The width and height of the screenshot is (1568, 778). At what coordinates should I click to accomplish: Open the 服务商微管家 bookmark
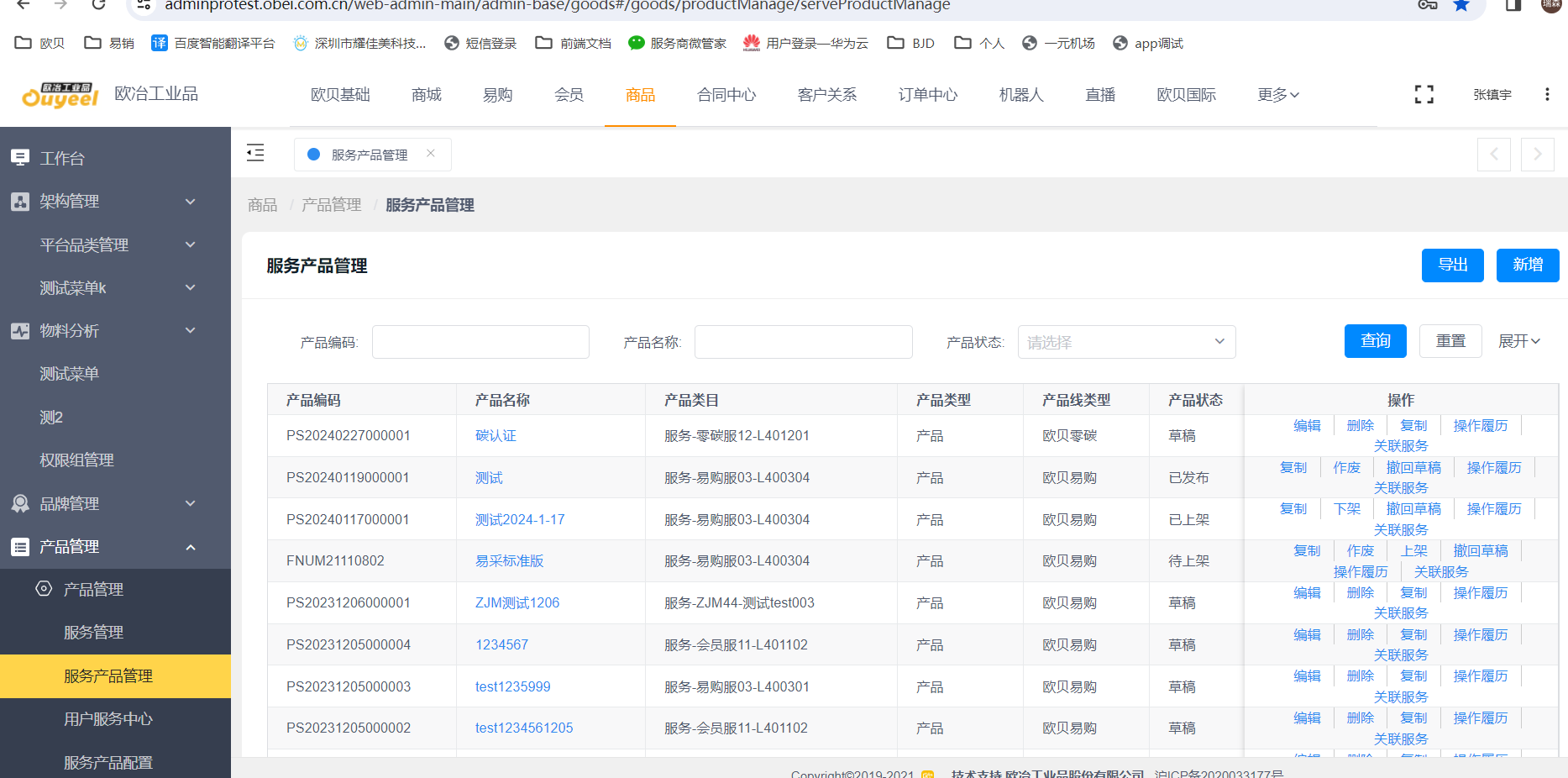click(677, 43)
